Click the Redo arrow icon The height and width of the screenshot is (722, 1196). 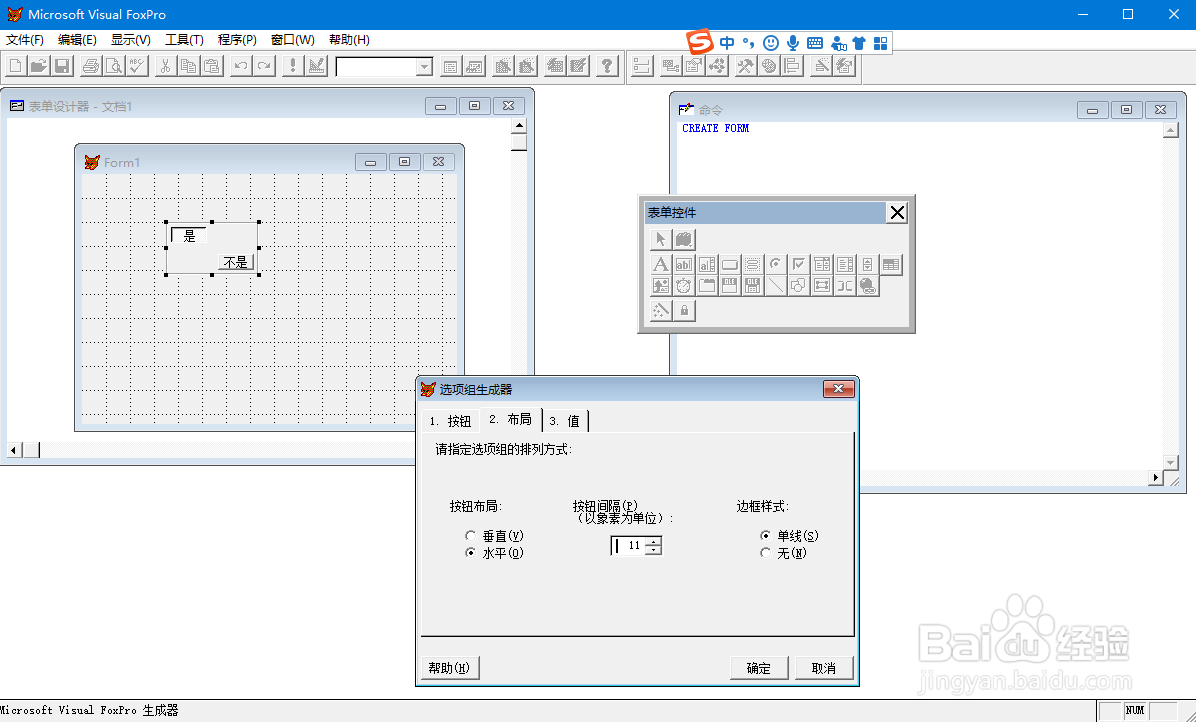click(x=264, y=66)
